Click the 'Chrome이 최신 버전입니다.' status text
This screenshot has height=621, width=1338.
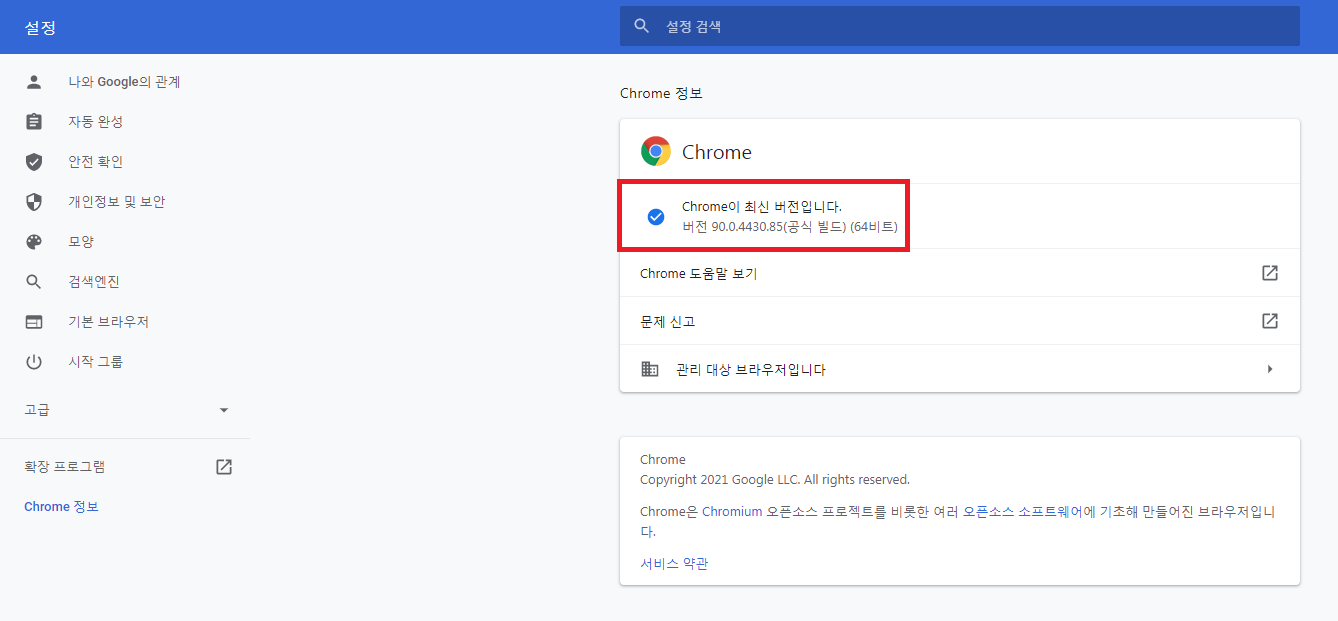click(x=762, y=207)
